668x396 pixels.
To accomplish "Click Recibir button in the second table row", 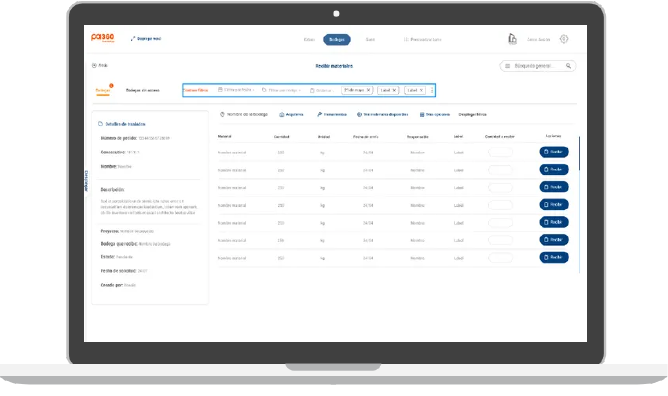I will (554, 169).
